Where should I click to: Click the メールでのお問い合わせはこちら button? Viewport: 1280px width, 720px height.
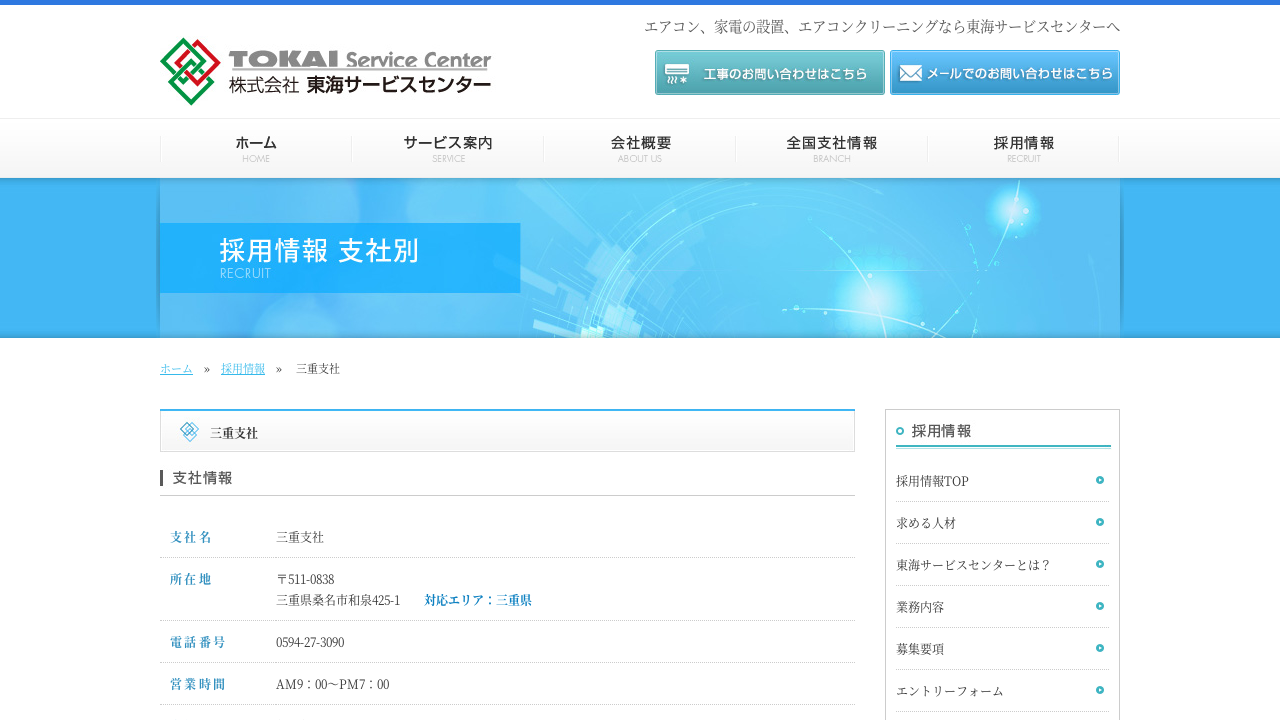pyautogui.click(x=1005, y=73)
